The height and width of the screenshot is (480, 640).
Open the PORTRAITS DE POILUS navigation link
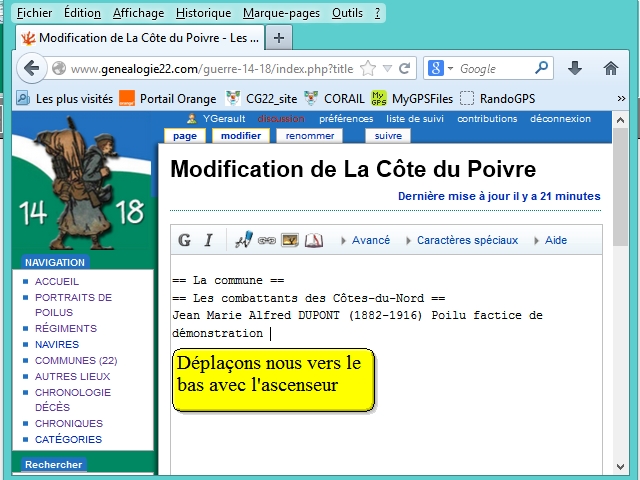click(x=73, y=304)
